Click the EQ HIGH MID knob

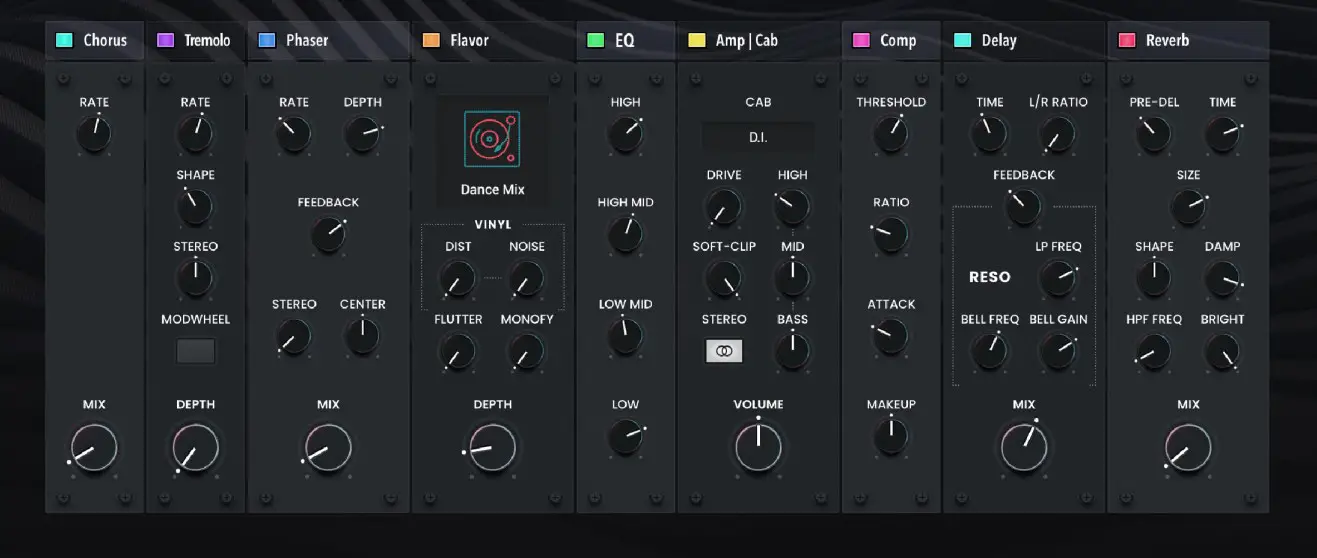click(x=626, y=235)
